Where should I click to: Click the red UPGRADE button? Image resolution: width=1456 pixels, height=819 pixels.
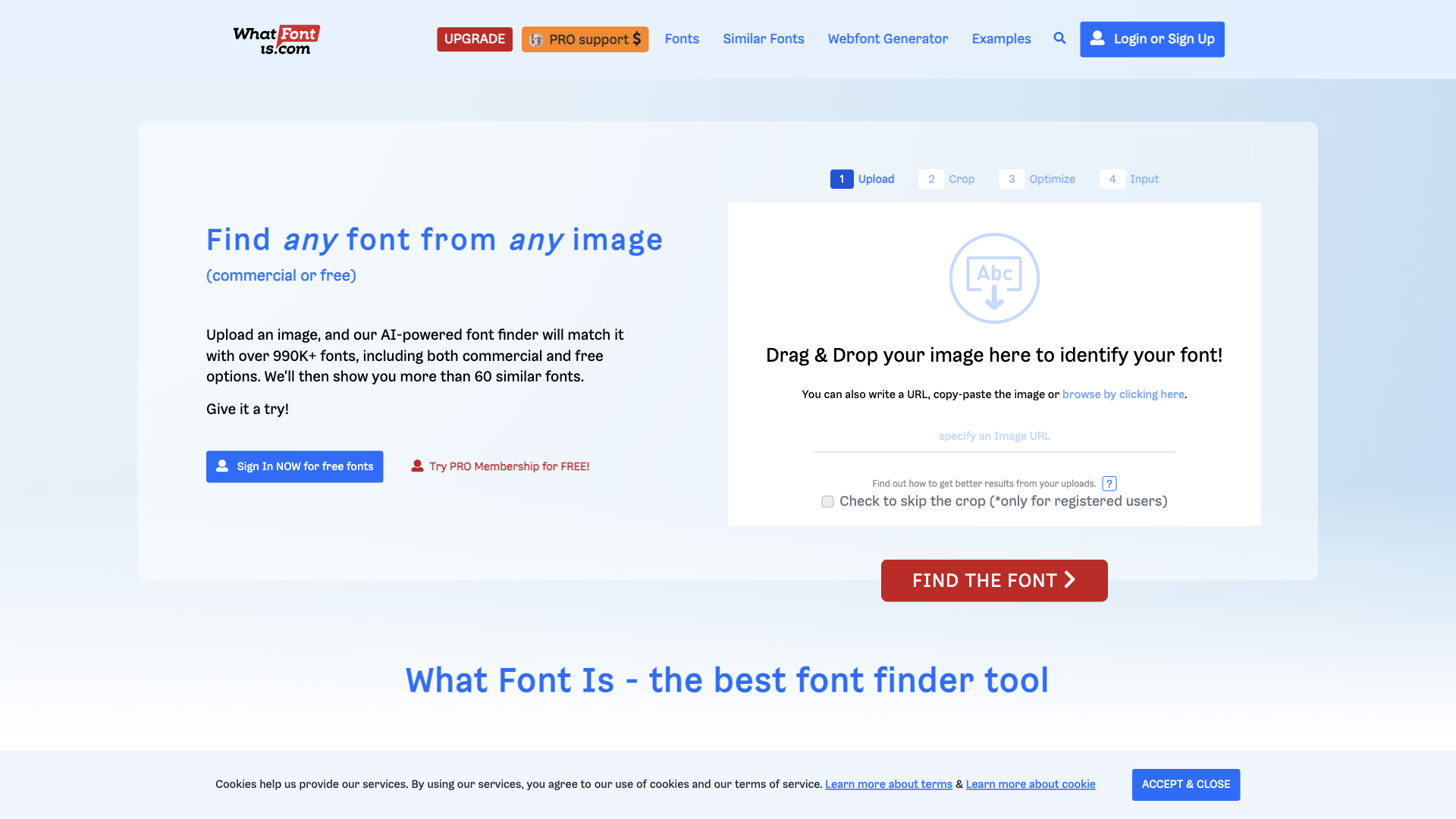pyautogui.click(x=475, y=39)
